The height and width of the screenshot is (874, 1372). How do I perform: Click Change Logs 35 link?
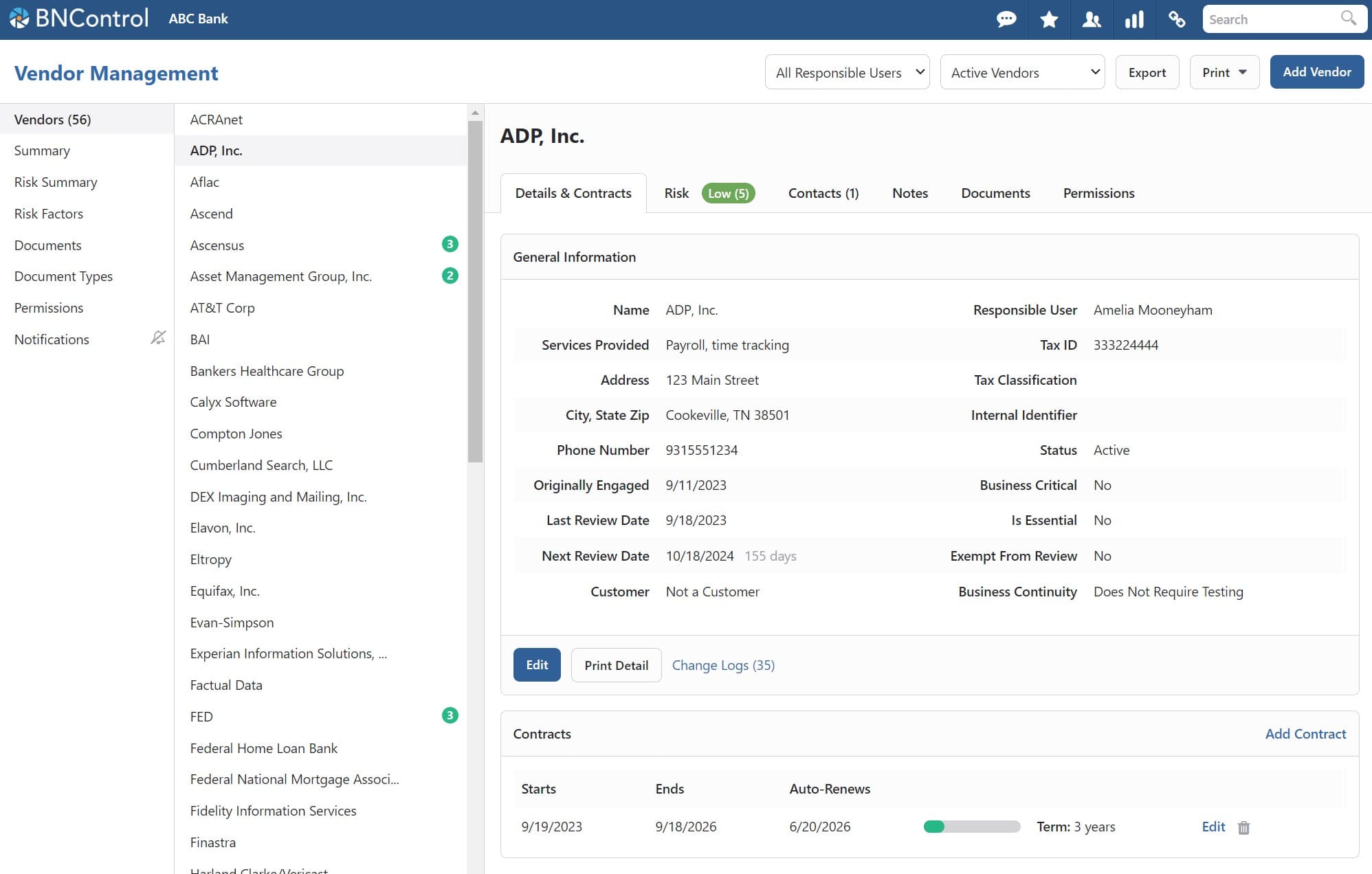[x=722, y=664]
